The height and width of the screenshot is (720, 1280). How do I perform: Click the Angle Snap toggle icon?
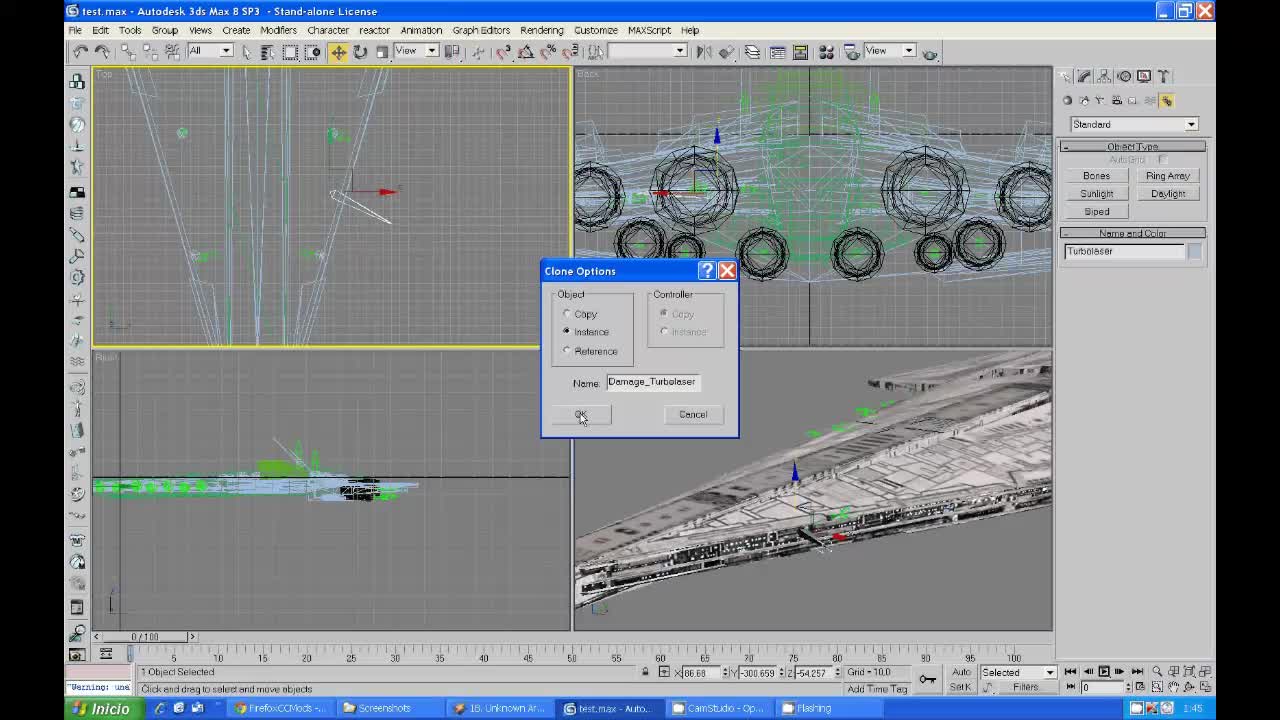525,52
